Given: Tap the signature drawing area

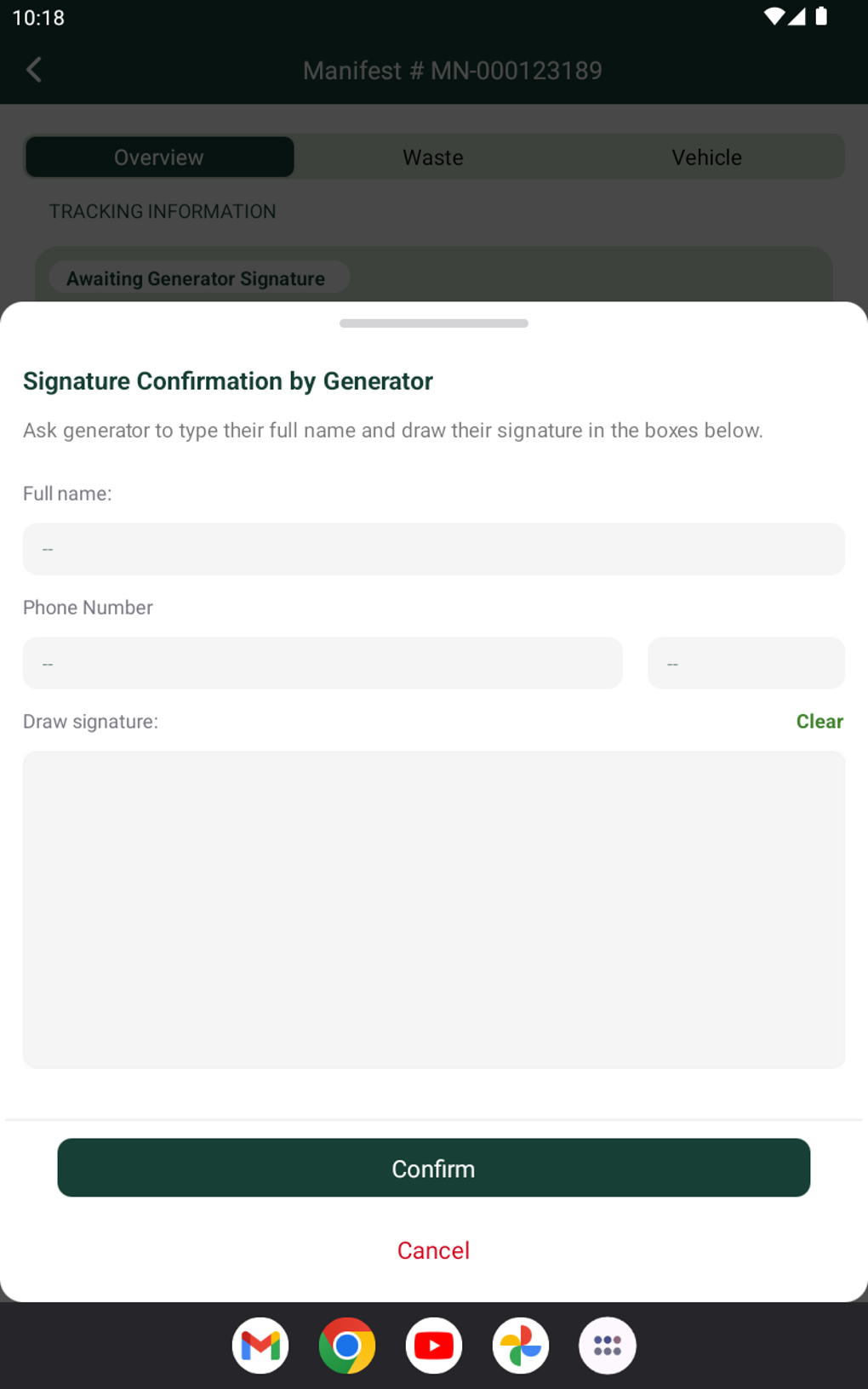Looking at the screenshot, I should (x=433, y=909).
